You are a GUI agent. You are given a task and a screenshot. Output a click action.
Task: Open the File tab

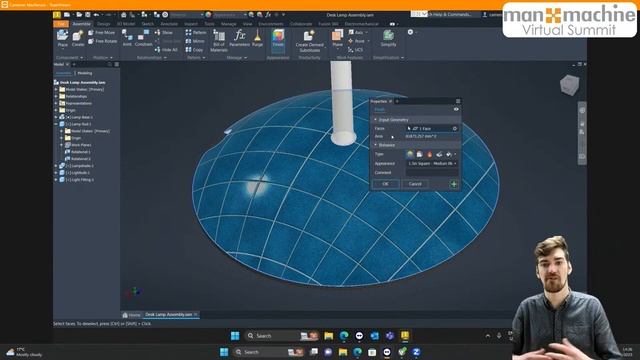(x=61, y=24)
